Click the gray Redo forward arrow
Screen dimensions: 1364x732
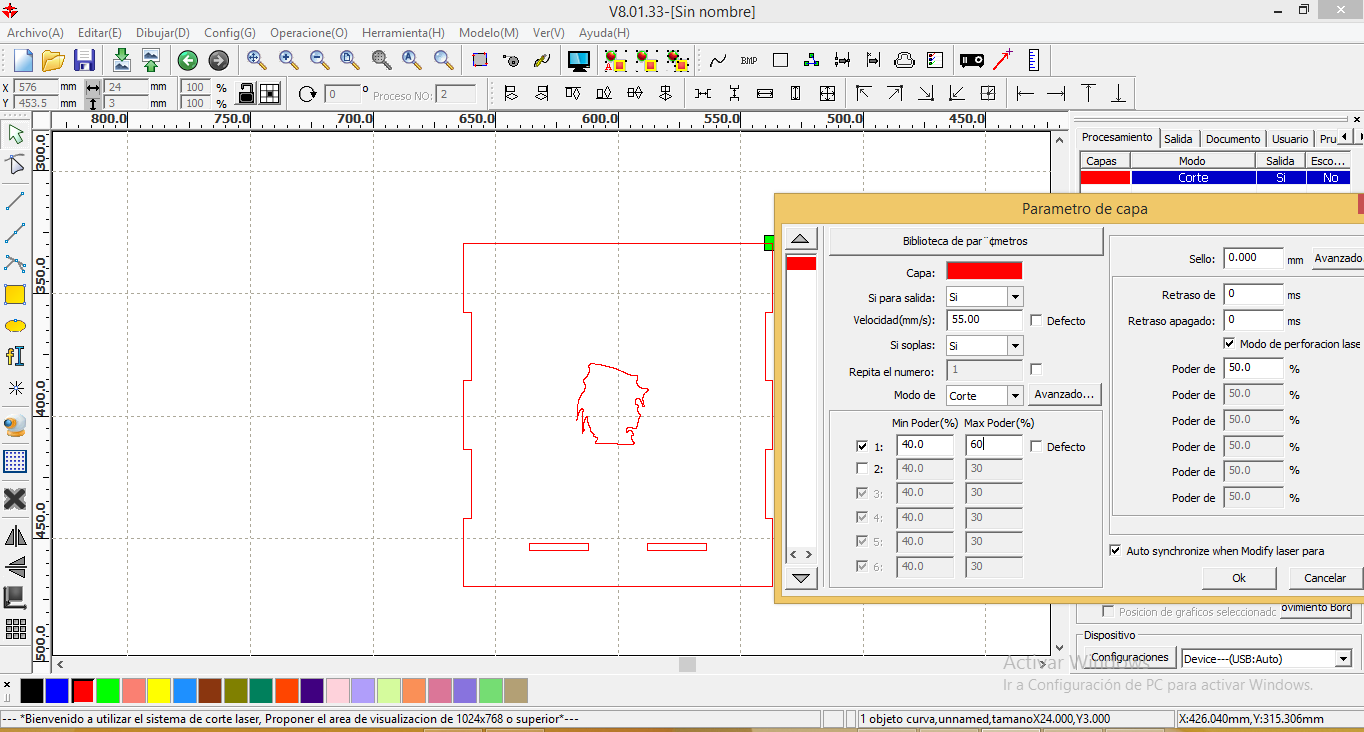(x=218, y=61)
